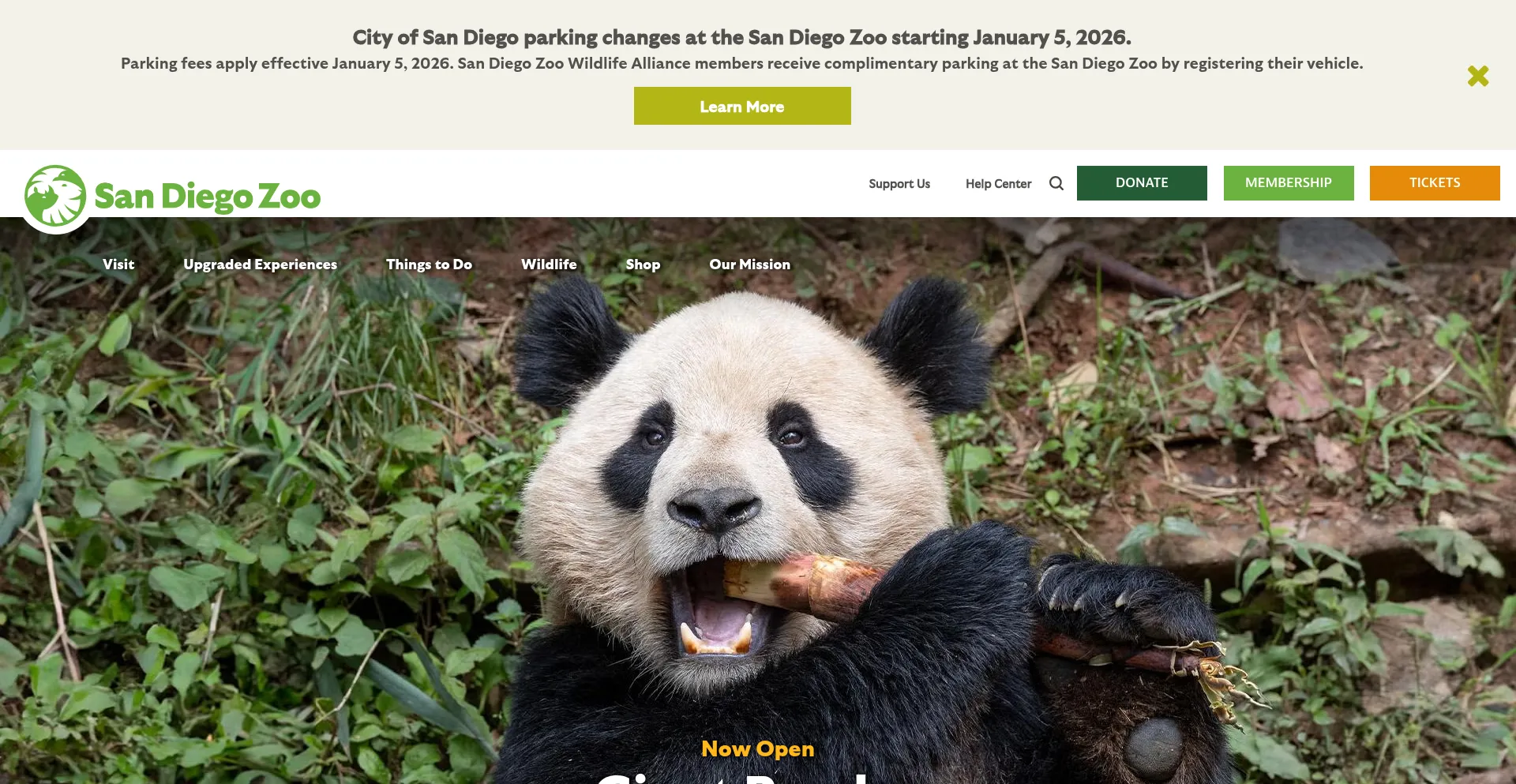The width and height of the screenshot is (1516, 784).
Task: Select the Our Mission menu
Action: coord(749,264)
